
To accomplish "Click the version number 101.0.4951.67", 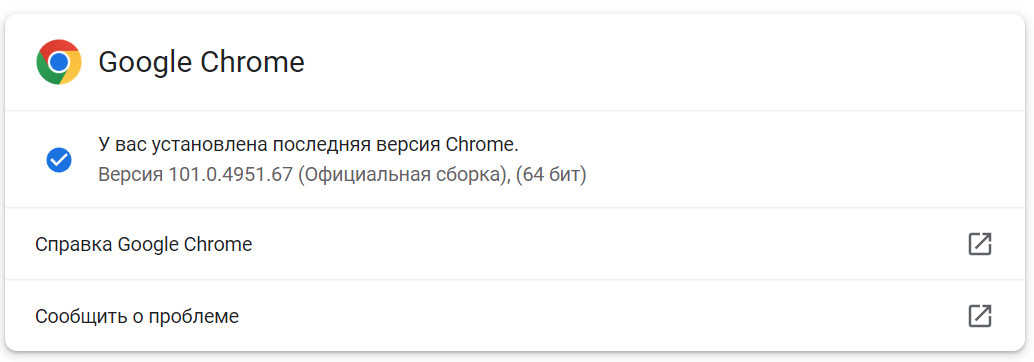I will tap(230, 175).
